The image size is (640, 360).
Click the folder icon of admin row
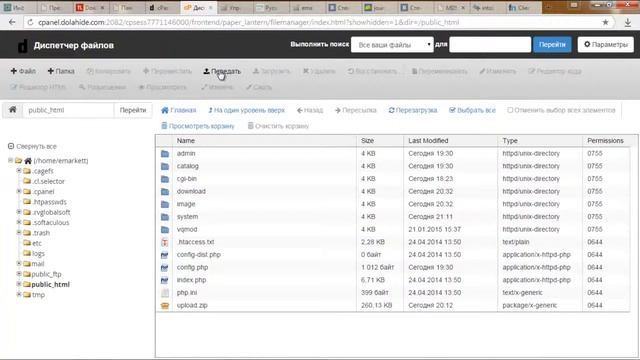165,153
